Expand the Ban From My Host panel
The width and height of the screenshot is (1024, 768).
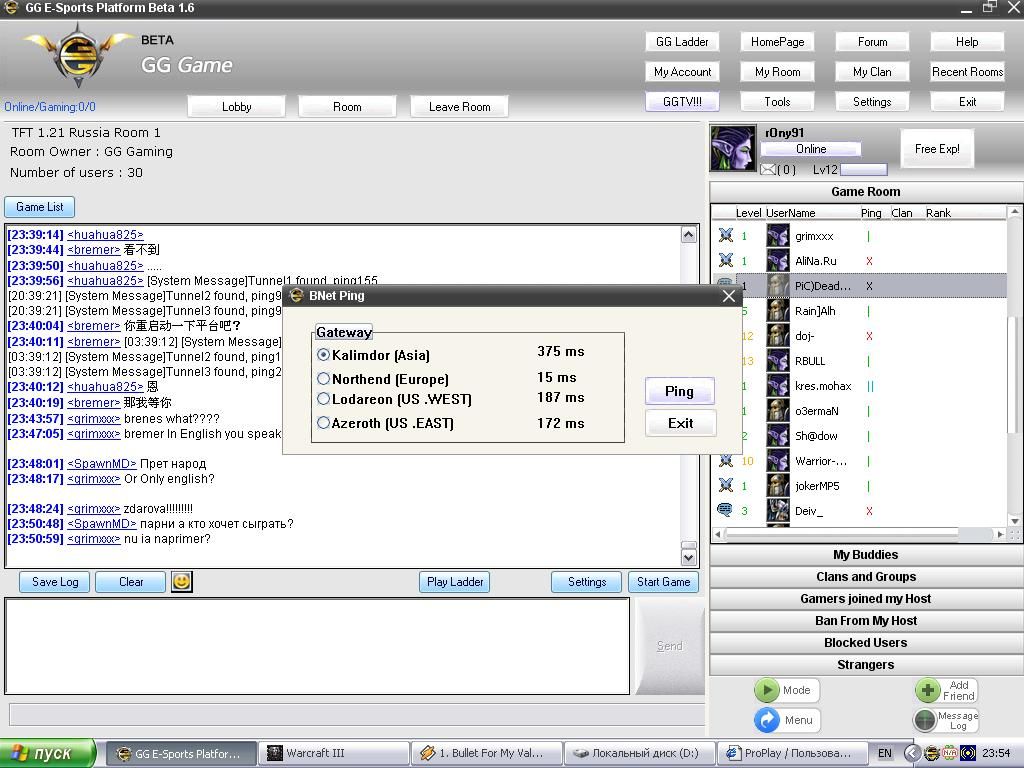point(866,620)
